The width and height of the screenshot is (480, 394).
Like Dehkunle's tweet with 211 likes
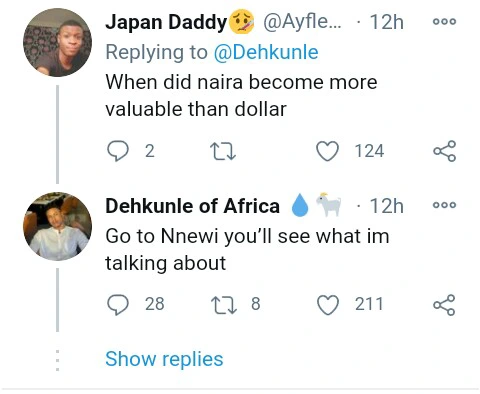click(327, 305)
